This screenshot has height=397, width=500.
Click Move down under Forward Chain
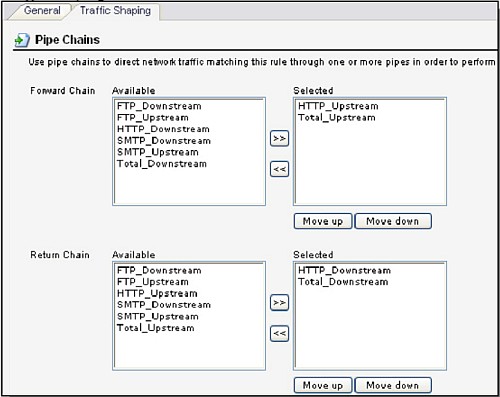pyautogui.click(x=393, y=221)
